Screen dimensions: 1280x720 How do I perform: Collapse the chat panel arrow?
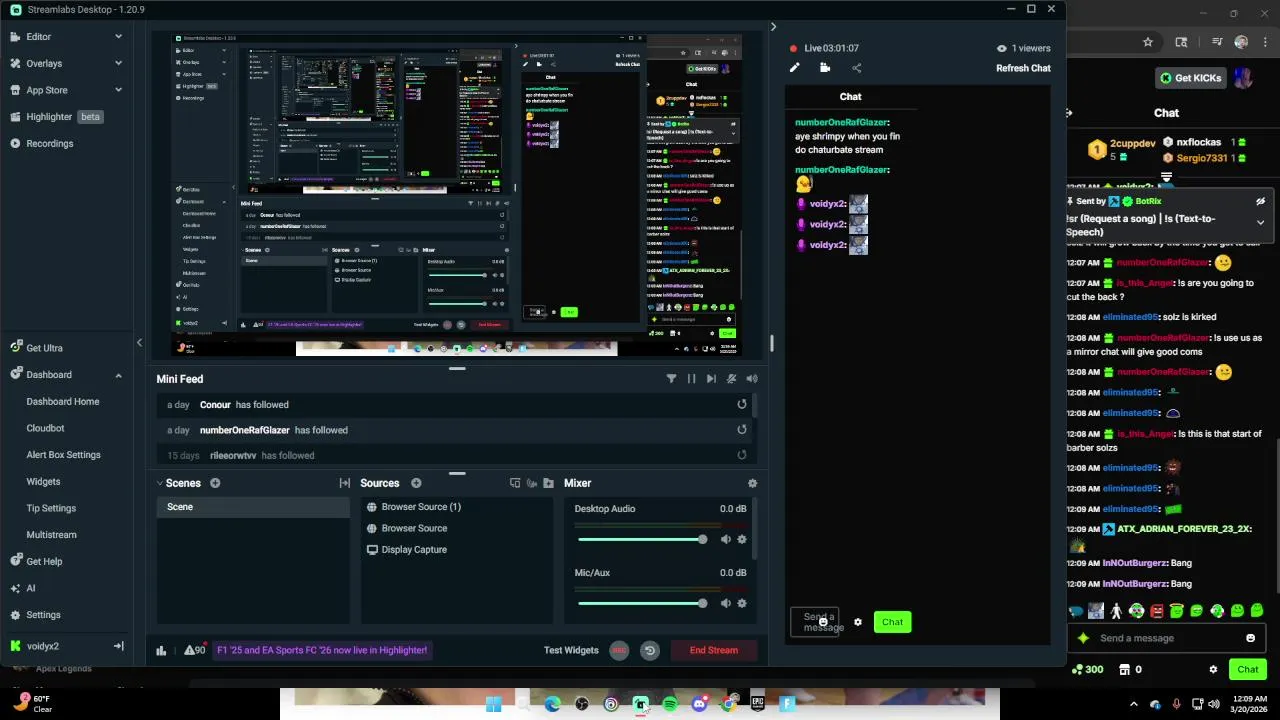773,27
